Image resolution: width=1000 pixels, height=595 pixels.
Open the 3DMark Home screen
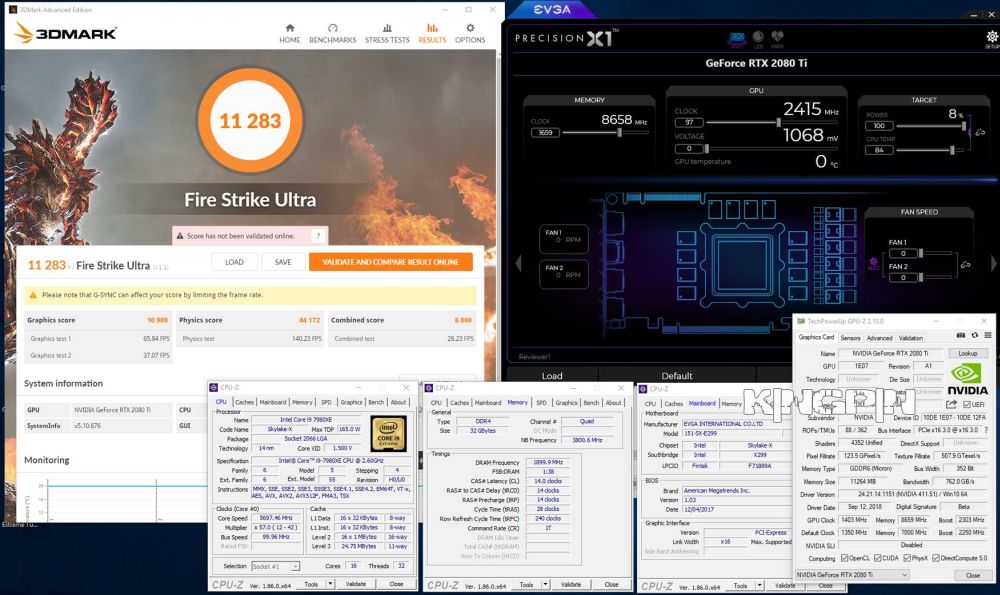click(289, 33)
